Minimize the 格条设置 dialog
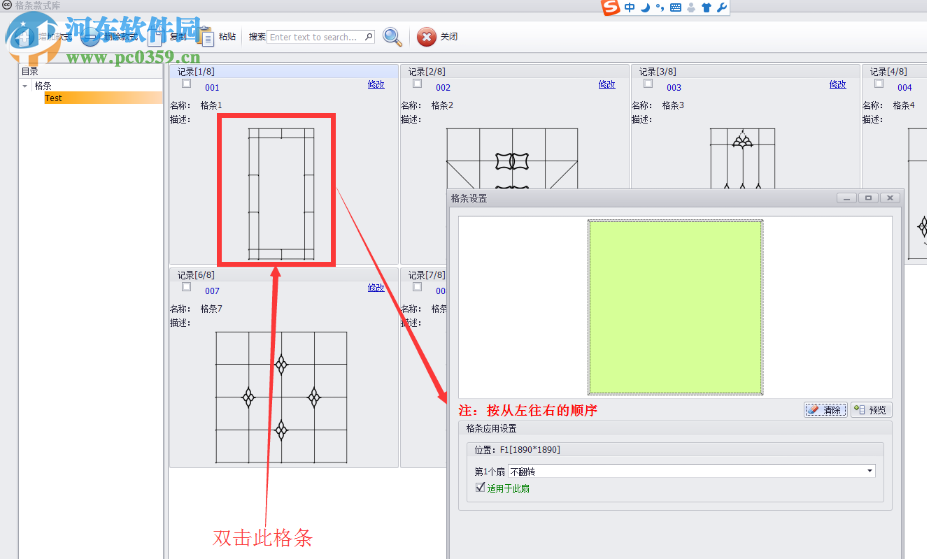927x559 pixels. 847,198
